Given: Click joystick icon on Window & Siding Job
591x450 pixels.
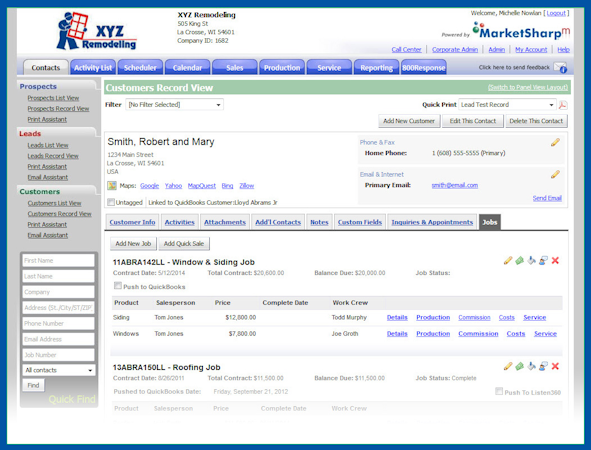Looking at the screenshot, I should tap(531, 260).
